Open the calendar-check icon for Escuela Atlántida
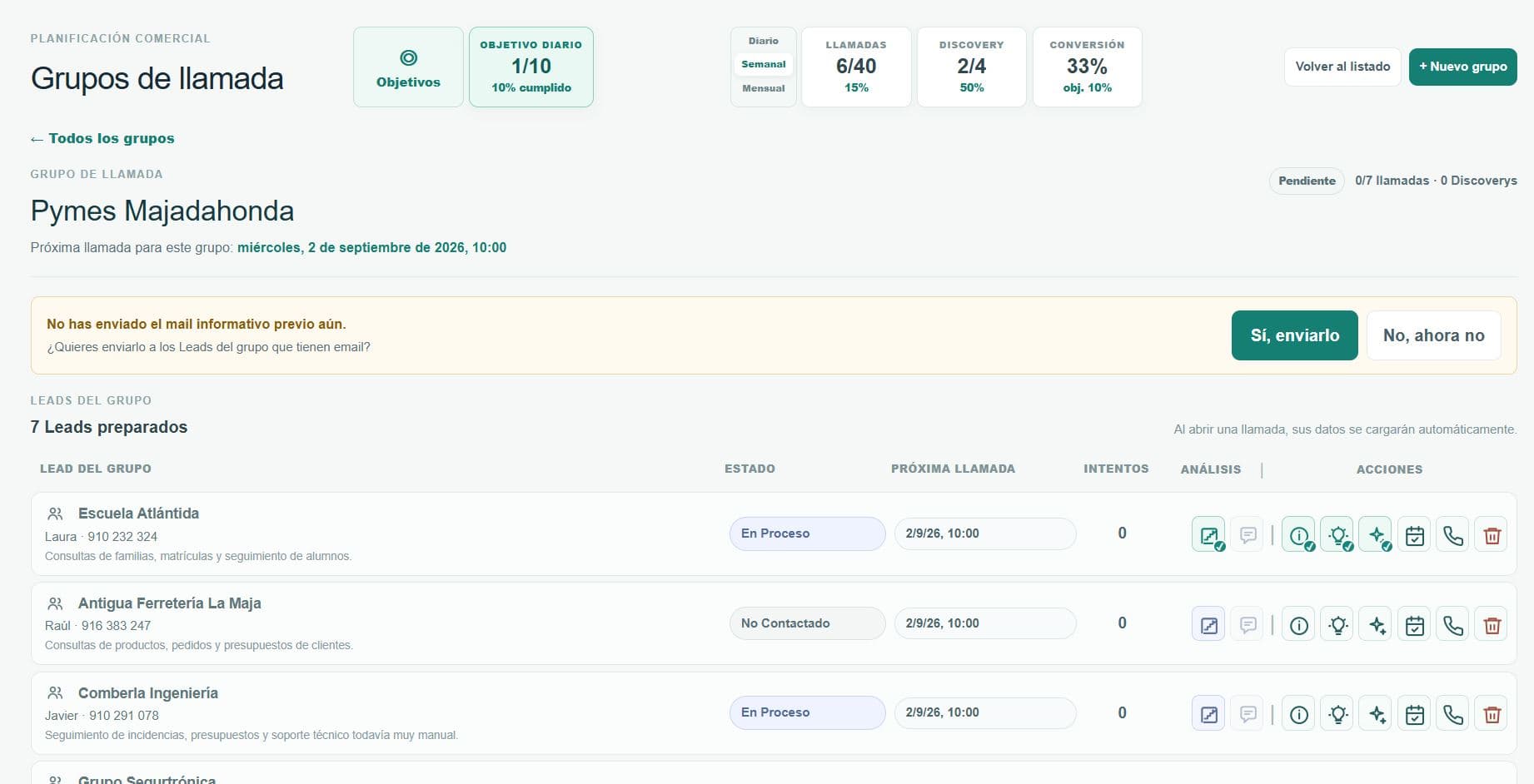Image resolution: width=1534 pixels, height=784 pixels. click(x=1414, y=535)
